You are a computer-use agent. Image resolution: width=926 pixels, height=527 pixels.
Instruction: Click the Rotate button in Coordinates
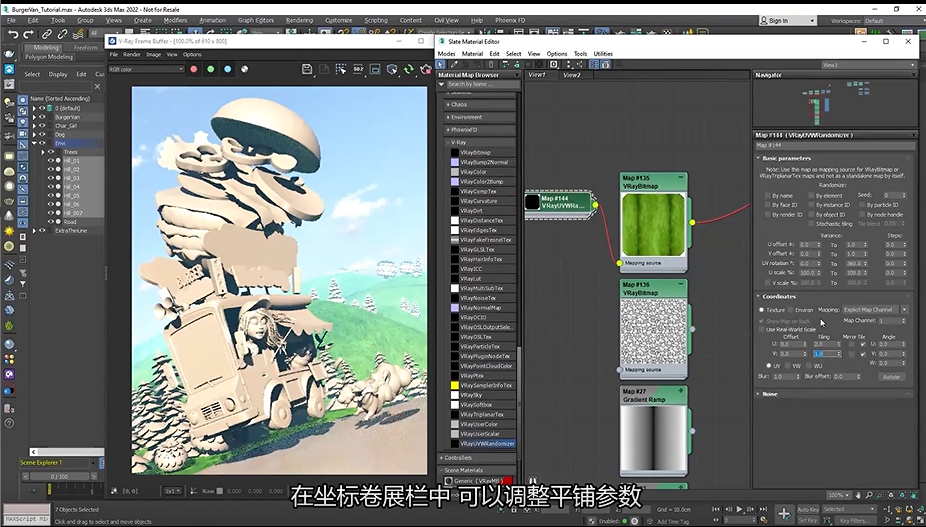click(x=892, y=377)
